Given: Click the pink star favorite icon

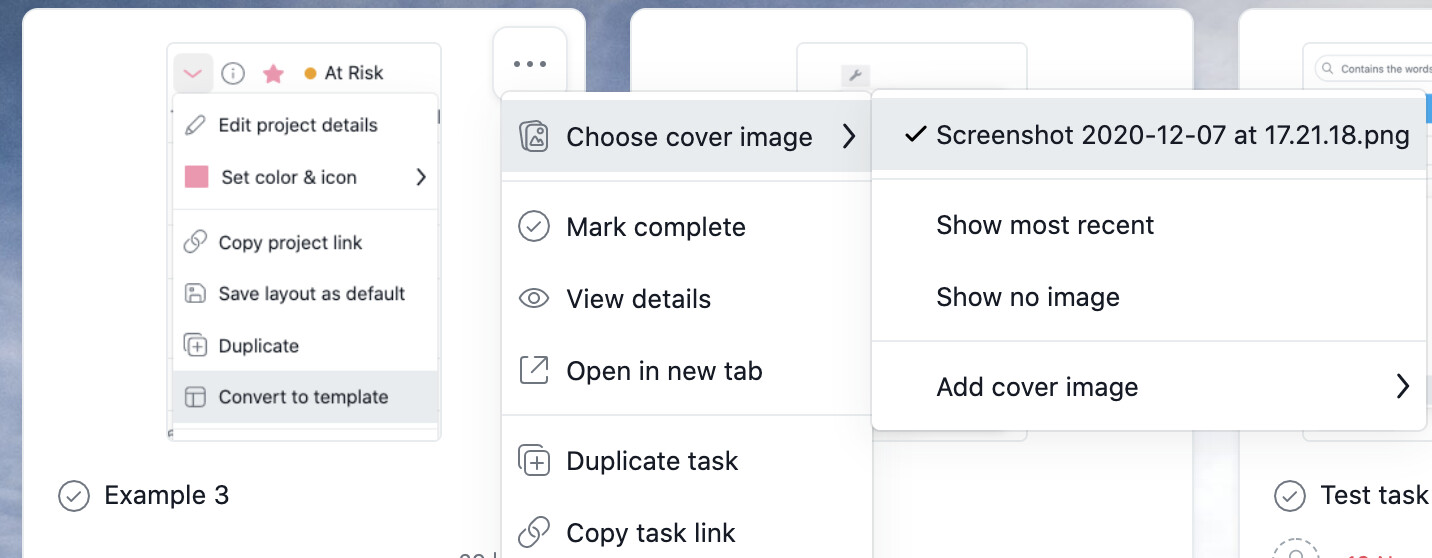Looking at the screenshot, I should point(273,73).
